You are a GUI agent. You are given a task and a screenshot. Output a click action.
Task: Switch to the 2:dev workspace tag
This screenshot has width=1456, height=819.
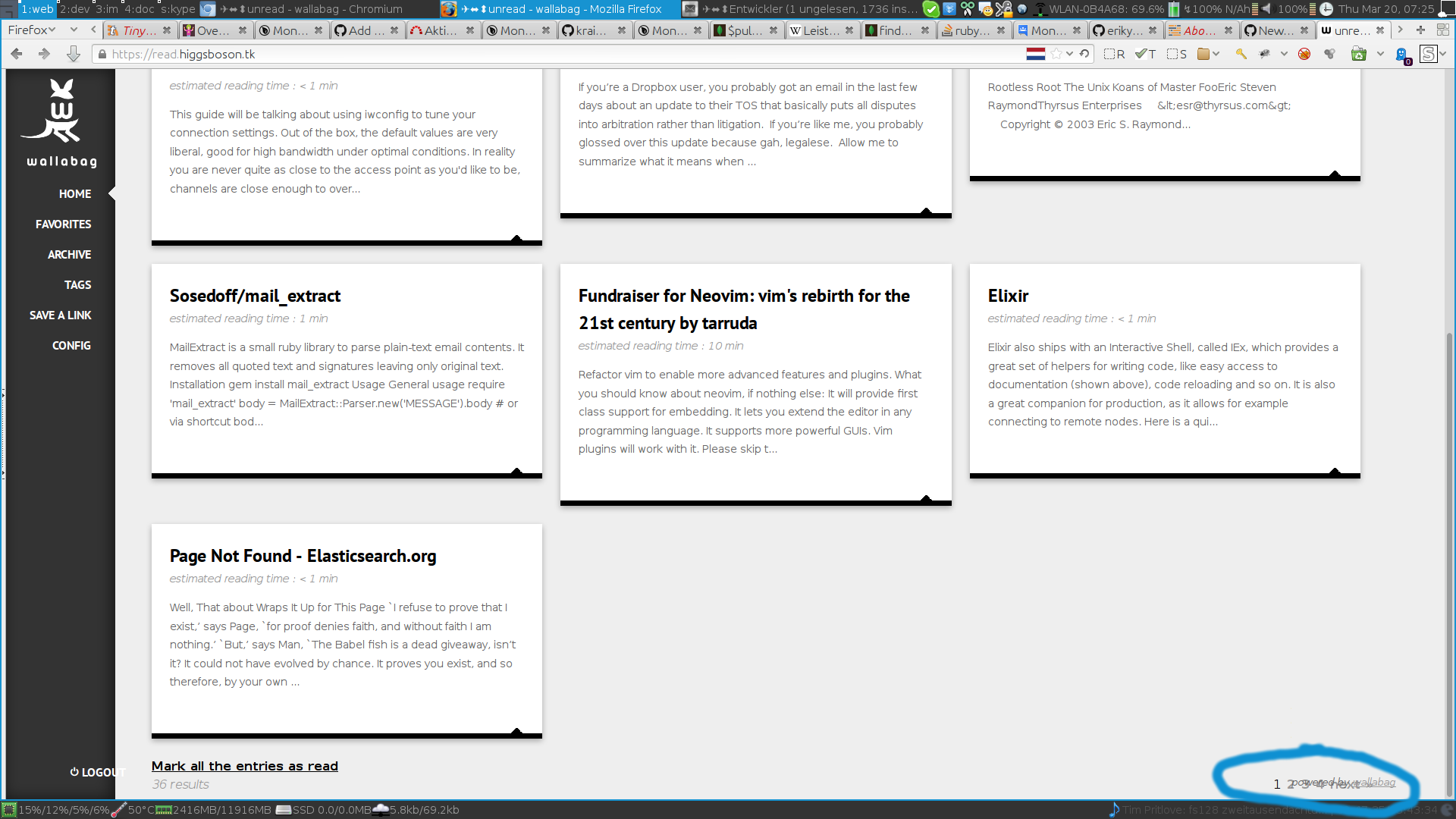pyautogui.click(x=74, y=9)
